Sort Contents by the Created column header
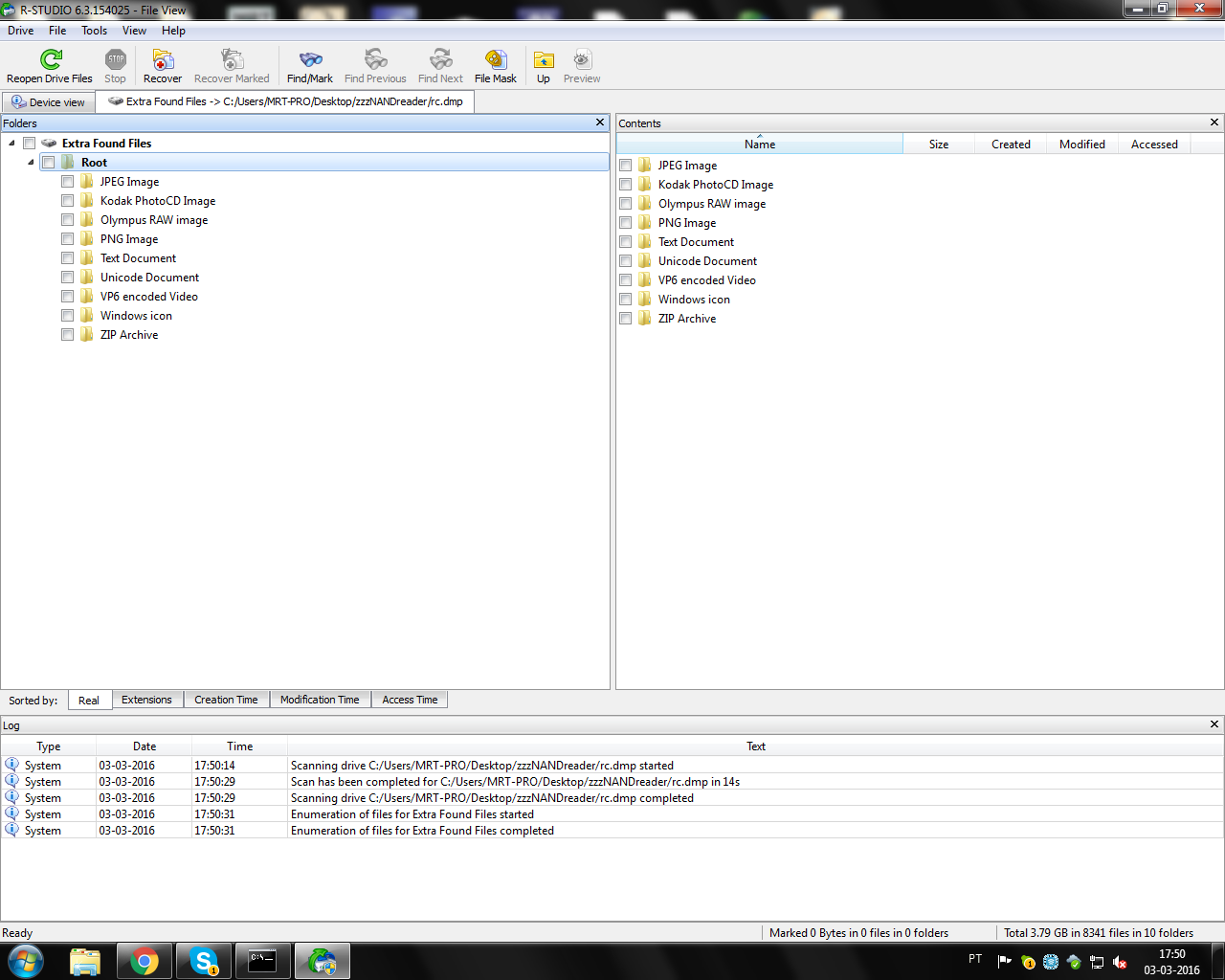Viewport: 1225px width, 980px height. tap(1011, 144)
